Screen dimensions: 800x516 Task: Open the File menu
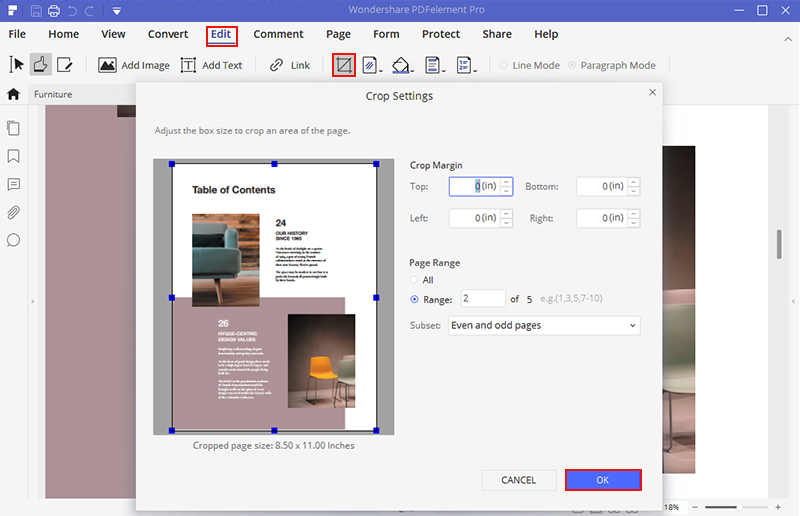tap(17, 34)
